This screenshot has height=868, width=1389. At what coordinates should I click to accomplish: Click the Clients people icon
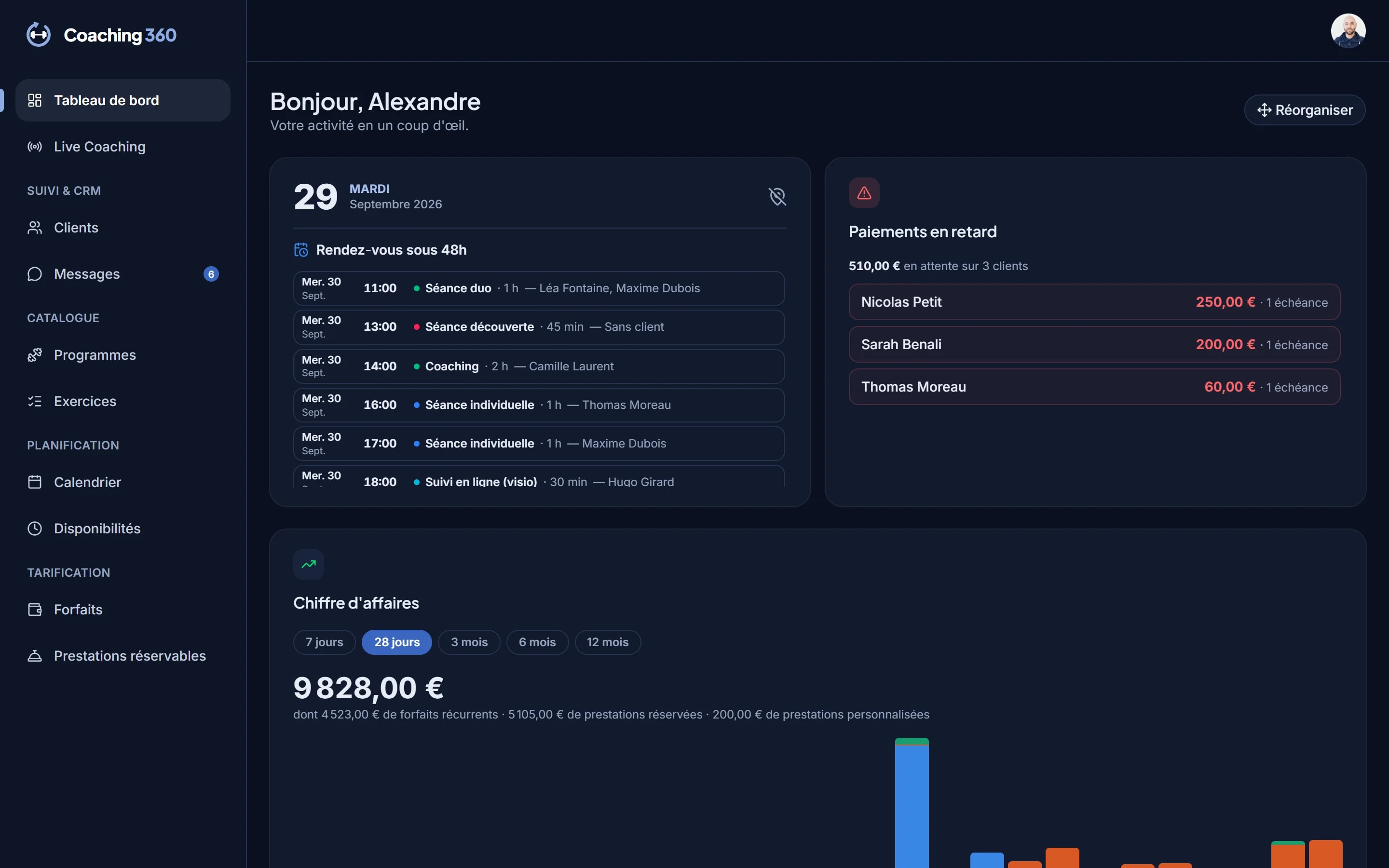34,227
